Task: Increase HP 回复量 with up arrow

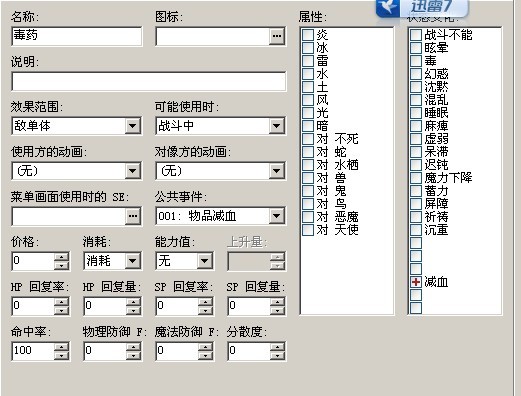Action: point(133,302)
